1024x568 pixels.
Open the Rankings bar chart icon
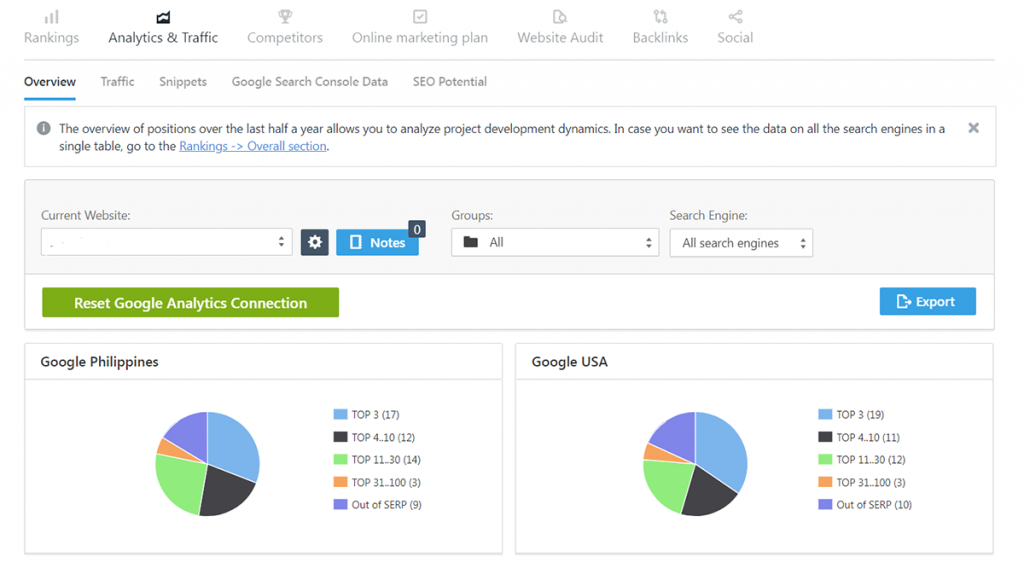51,17
